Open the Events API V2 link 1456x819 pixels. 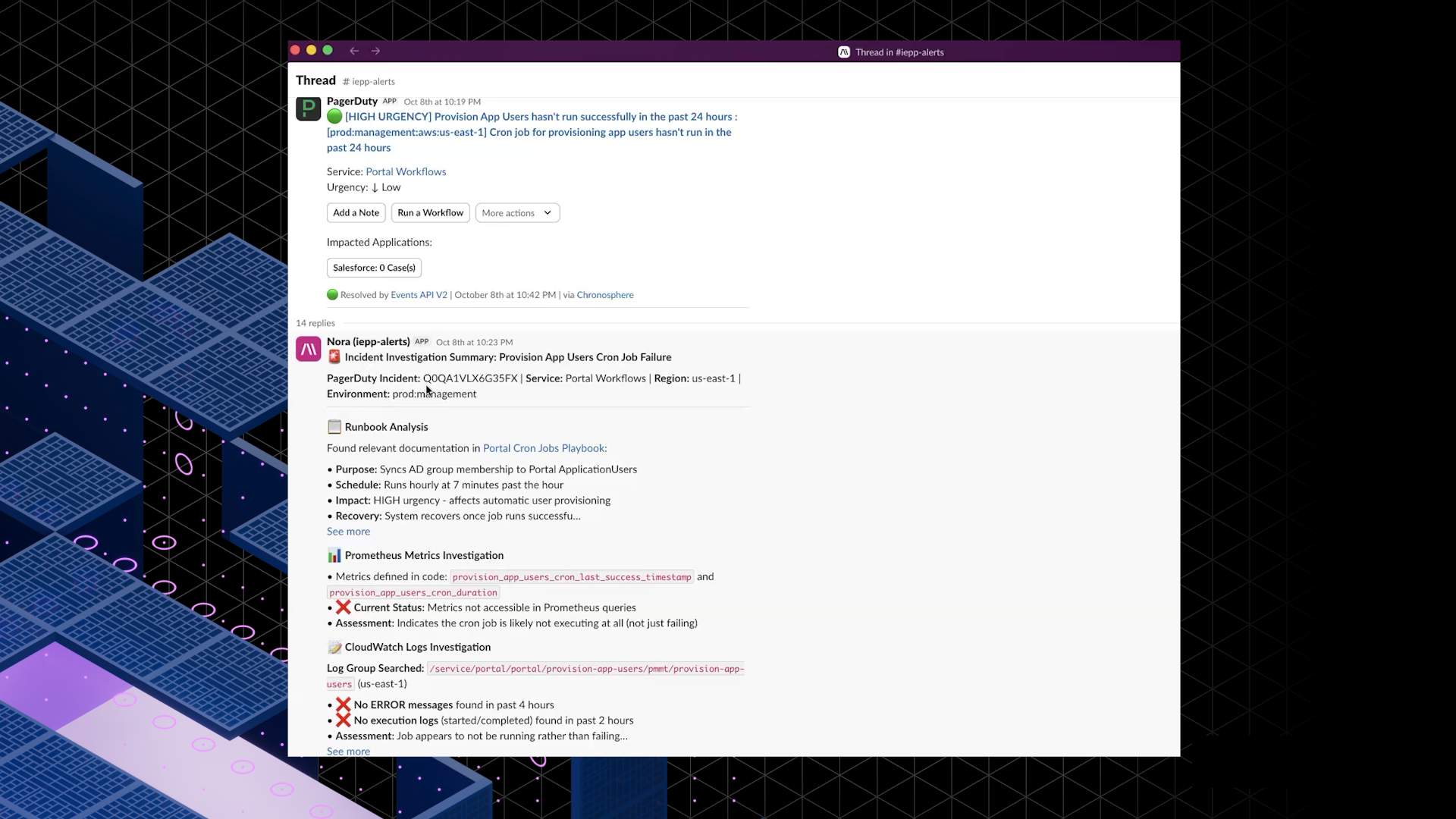coord(419,295)
